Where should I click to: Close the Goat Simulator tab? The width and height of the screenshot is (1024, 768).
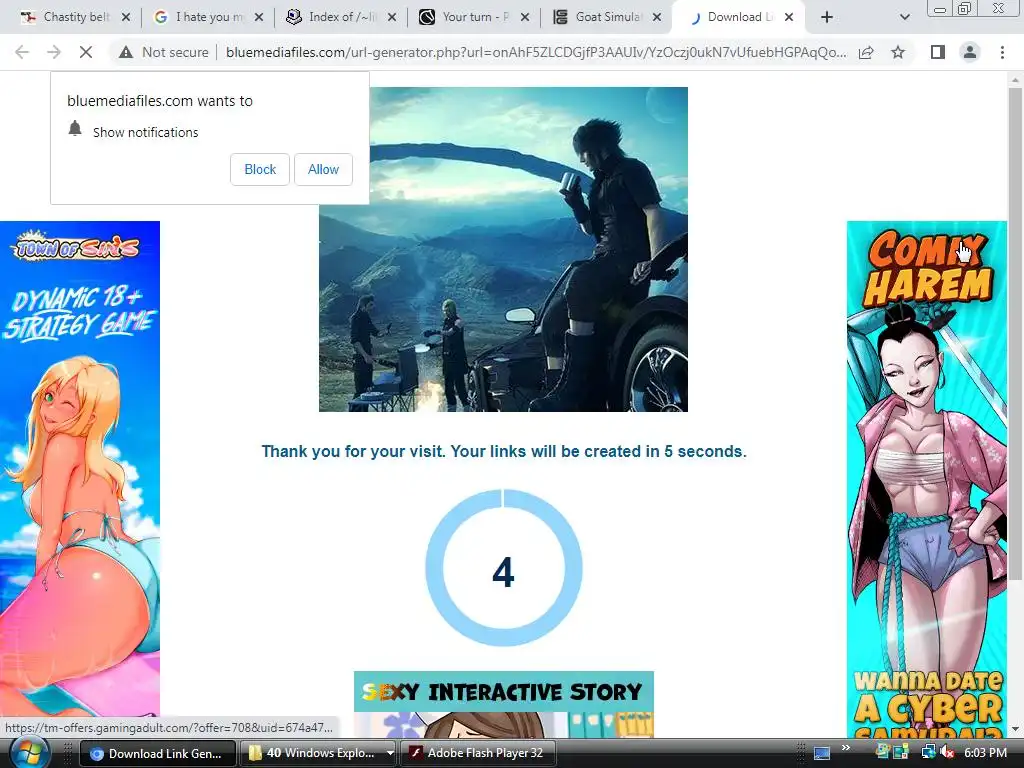click(657, 18)
